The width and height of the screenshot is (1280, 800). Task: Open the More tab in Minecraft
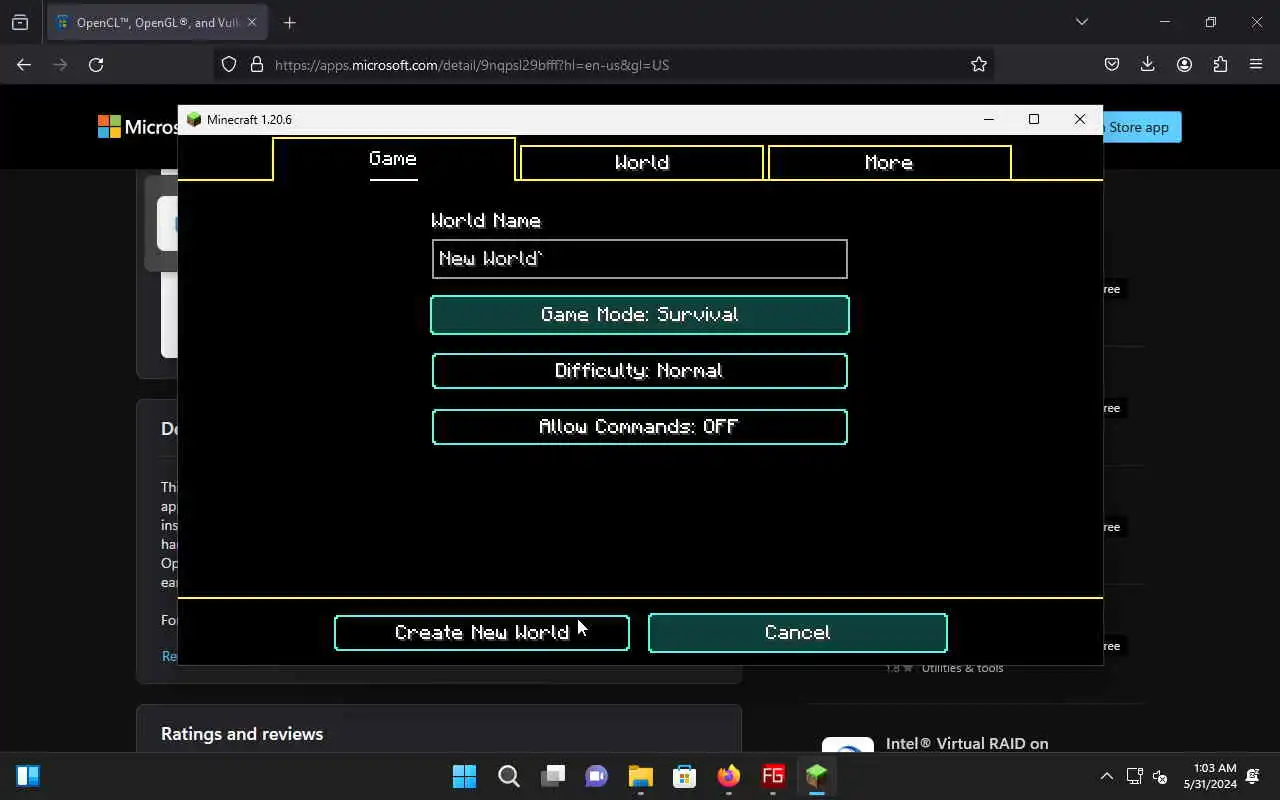889,163
